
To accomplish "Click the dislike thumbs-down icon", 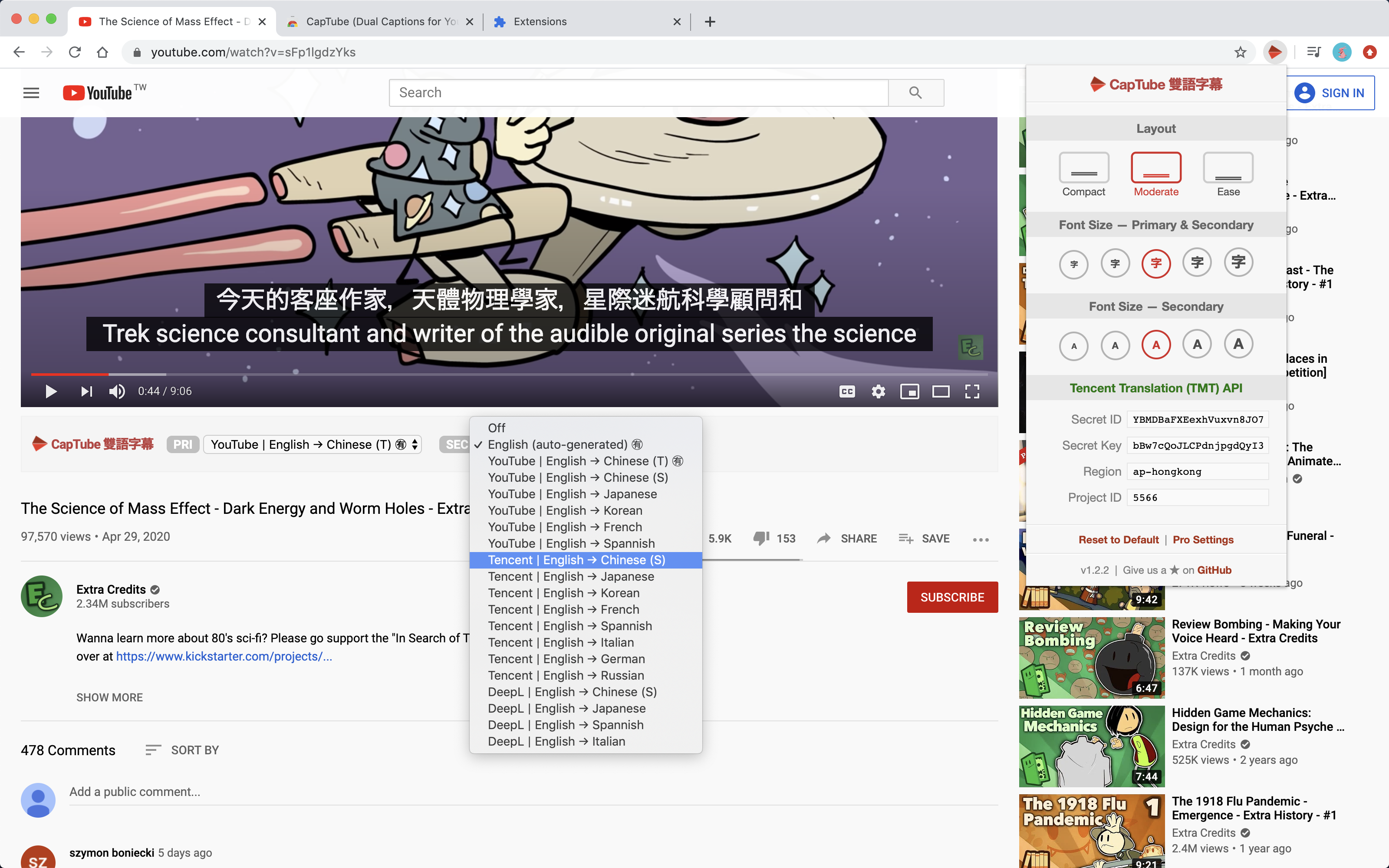I will click(x=761, y=539).
